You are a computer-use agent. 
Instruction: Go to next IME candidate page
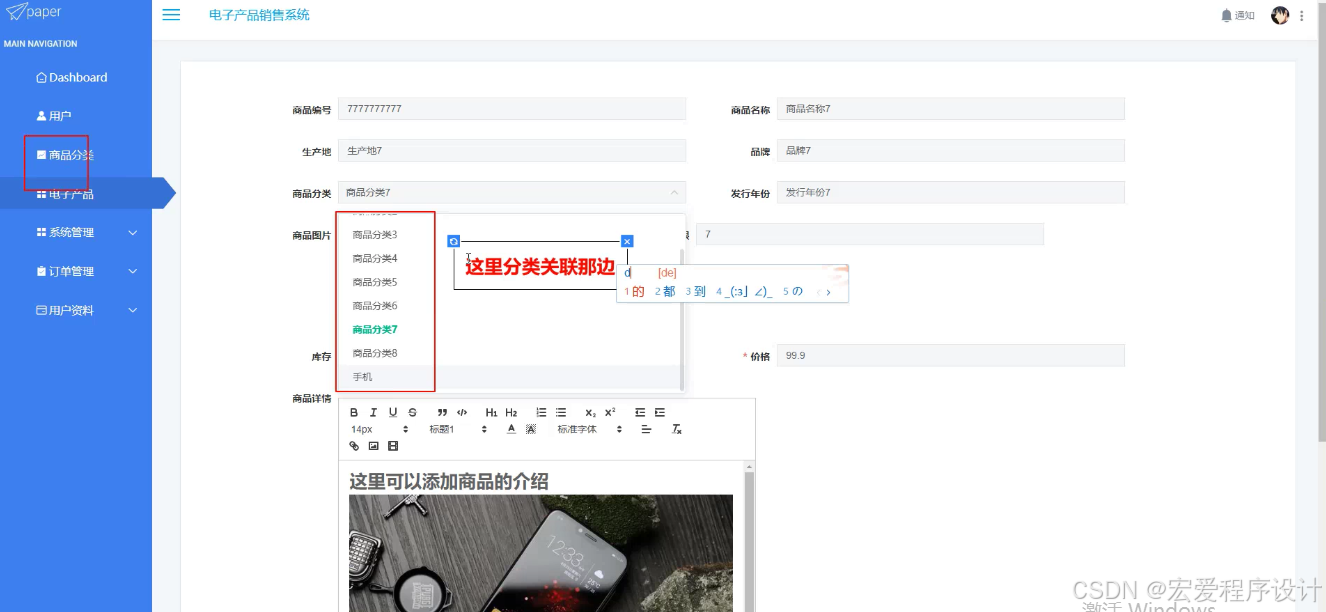[828, 292]
